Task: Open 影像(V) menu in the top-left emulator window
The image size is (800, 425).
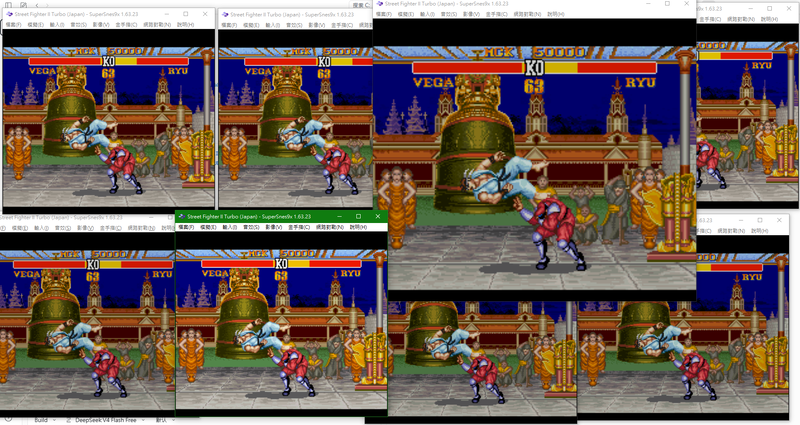Action: pos(101,24)
